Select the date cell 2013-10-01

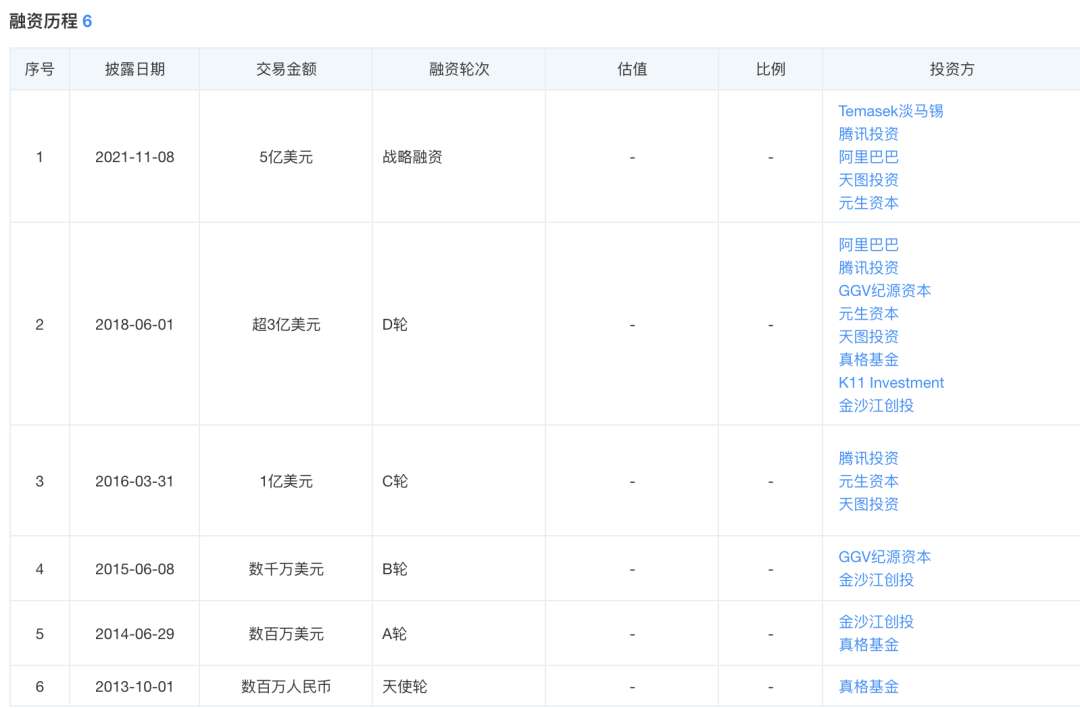tap(134, 687)
